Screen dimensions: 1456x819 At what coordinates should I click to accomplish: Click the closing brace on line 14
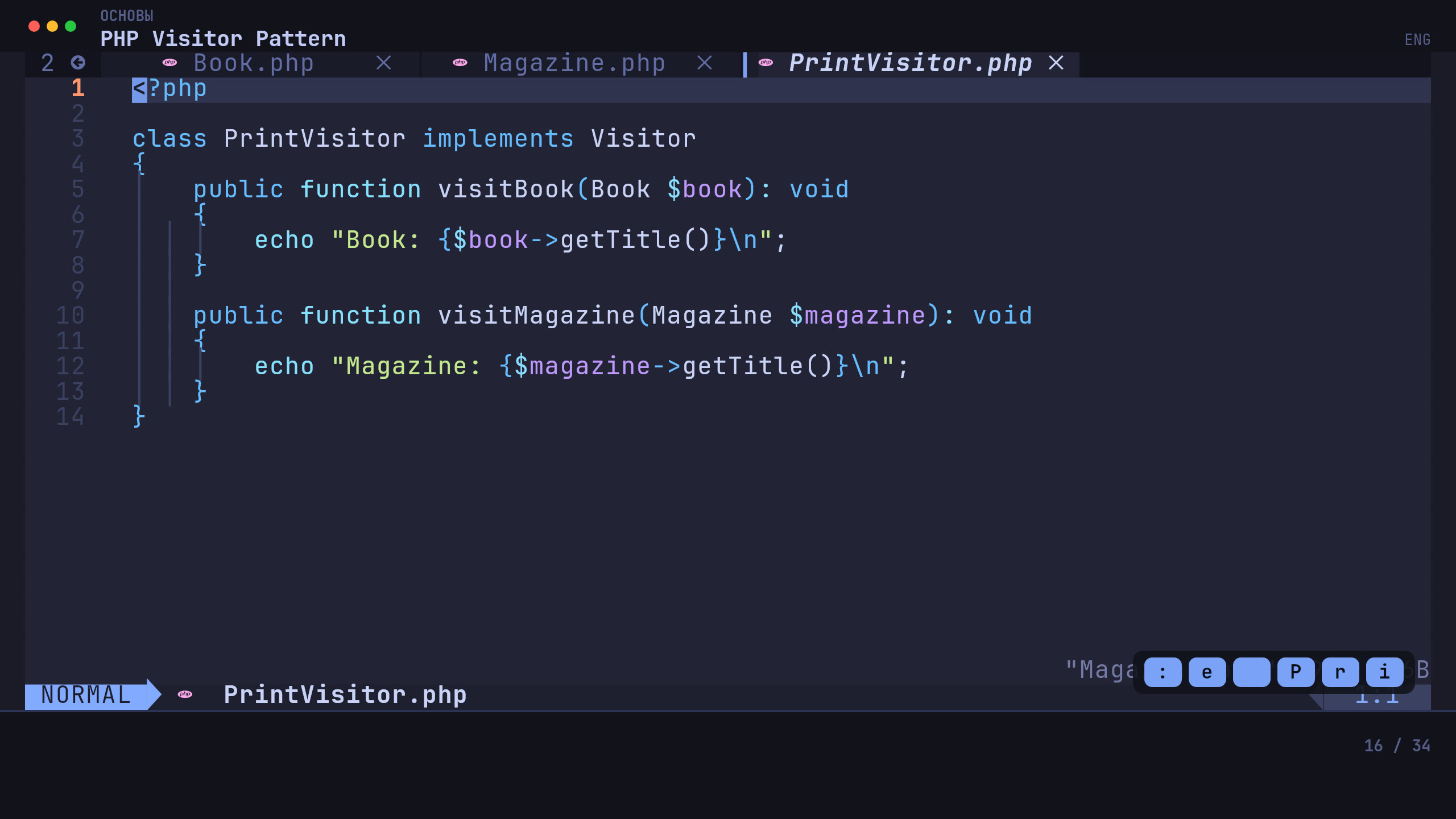[x=139, y=417]
